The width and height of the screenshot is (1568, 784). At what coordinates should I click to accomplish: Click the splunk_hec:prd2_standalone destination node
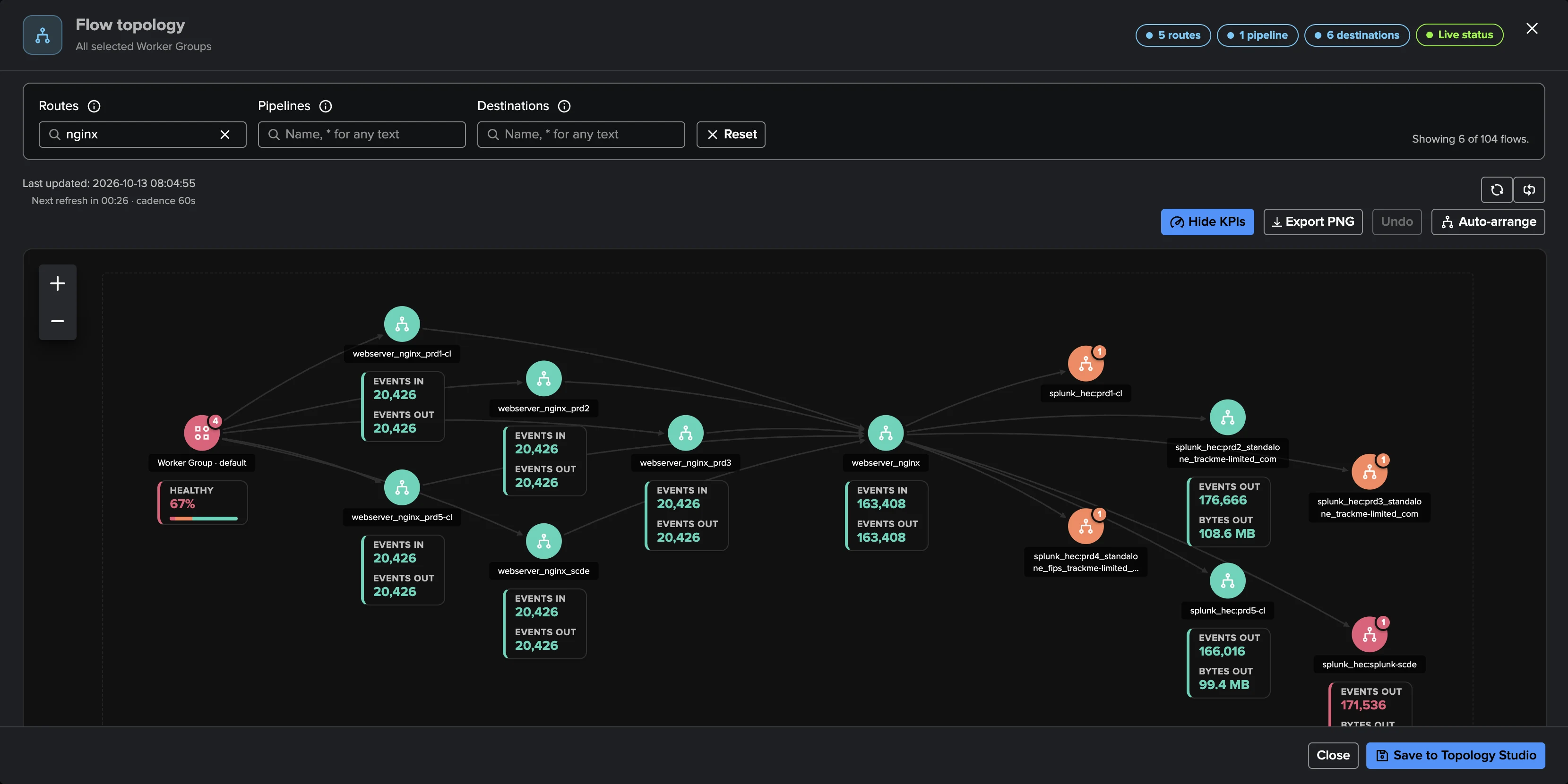coord(1227,417)
